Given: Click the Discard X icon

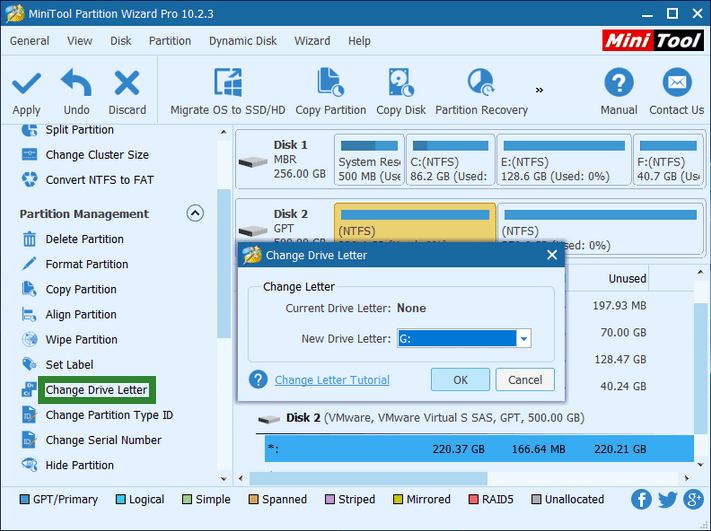Looking at the screenshot, I should (127, 83).
